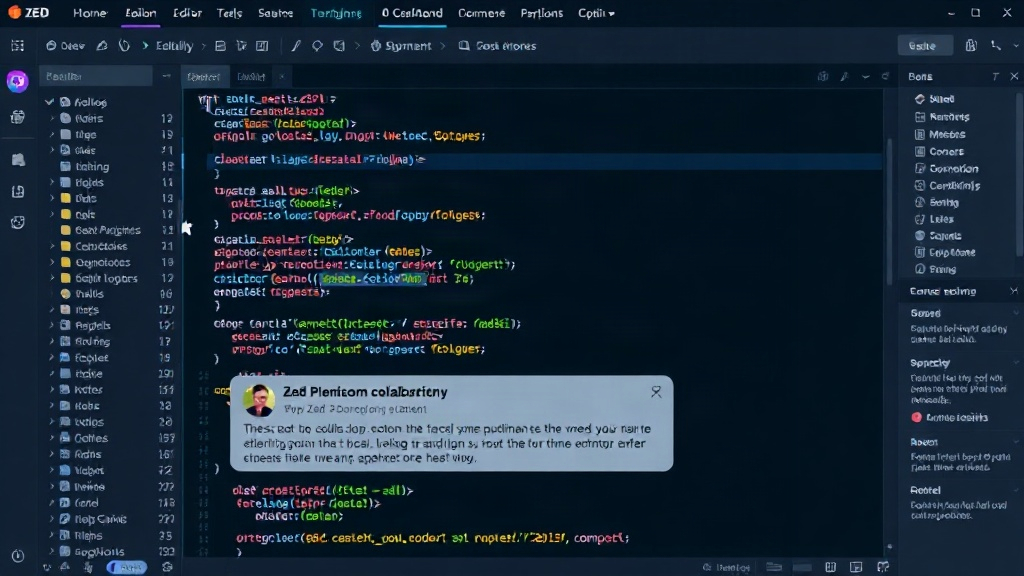Image resolution: width=1024 pixels, height=576 pixels.
Task: Switch to the second editor tab
Action: (x=251, y=76)
